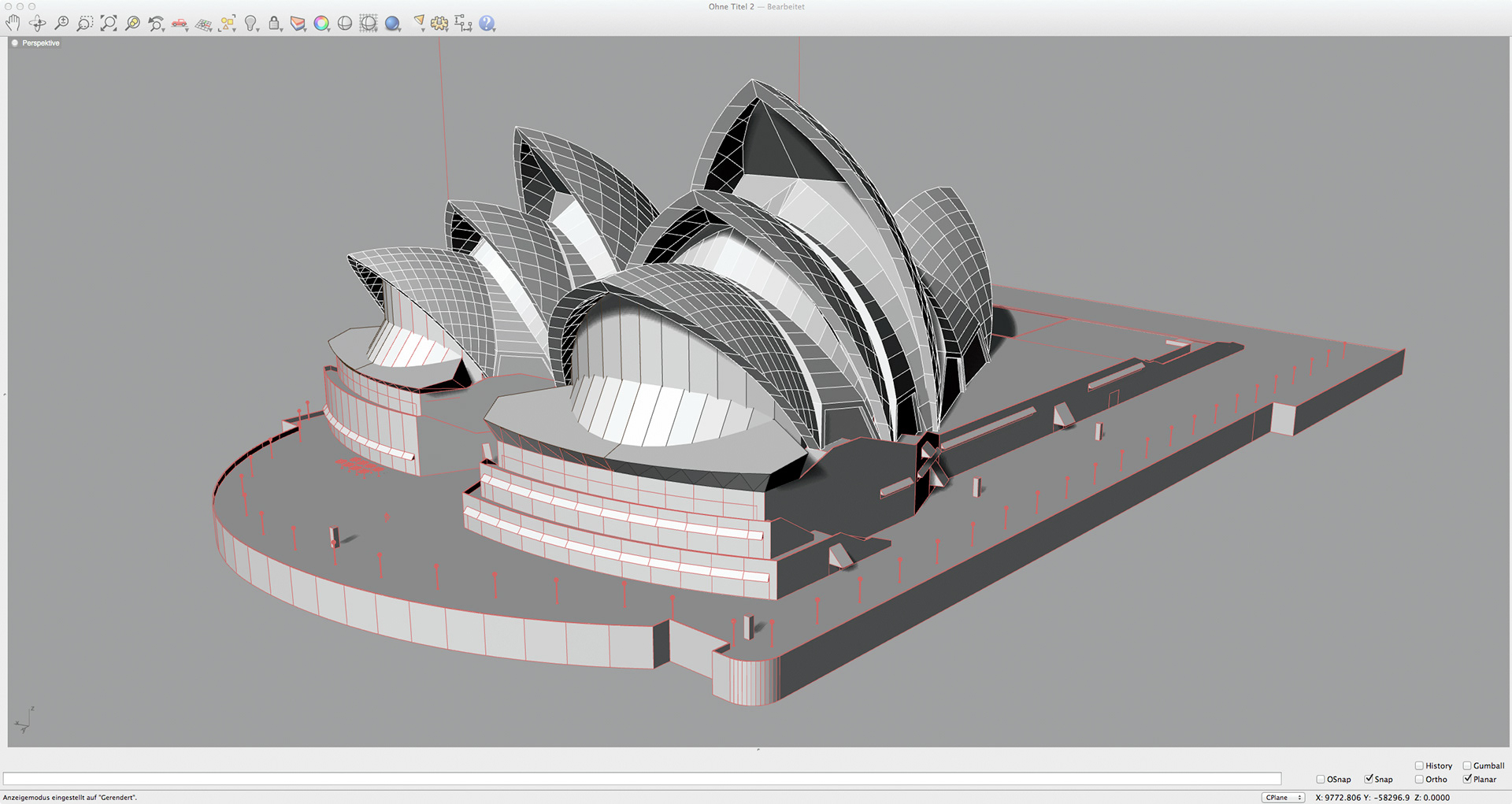Open the CPlane coordinate dropdown

pos(1284,798)
